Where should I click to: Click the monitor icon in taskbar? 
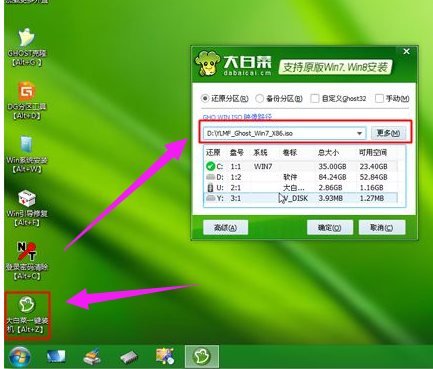(56, 357)
